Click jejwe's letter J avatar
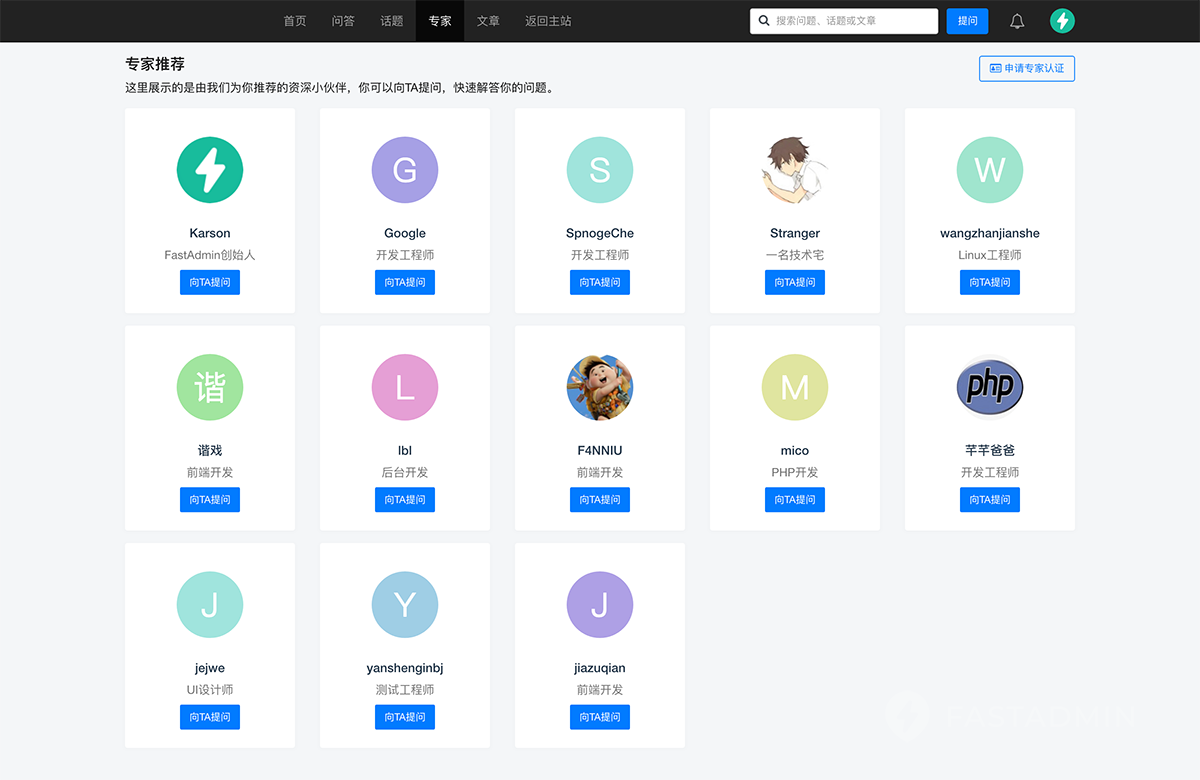The height and width of the screenshot is (780, 1200). pyautogui.click(x=210, y=605)
